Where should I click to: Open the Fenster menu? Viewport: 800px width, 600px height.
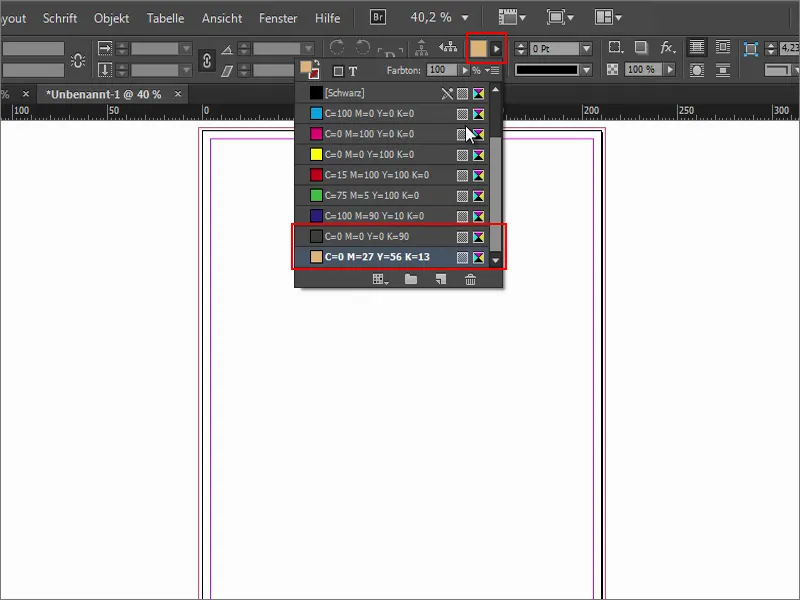pyautogui.click(x=278, y=18)
